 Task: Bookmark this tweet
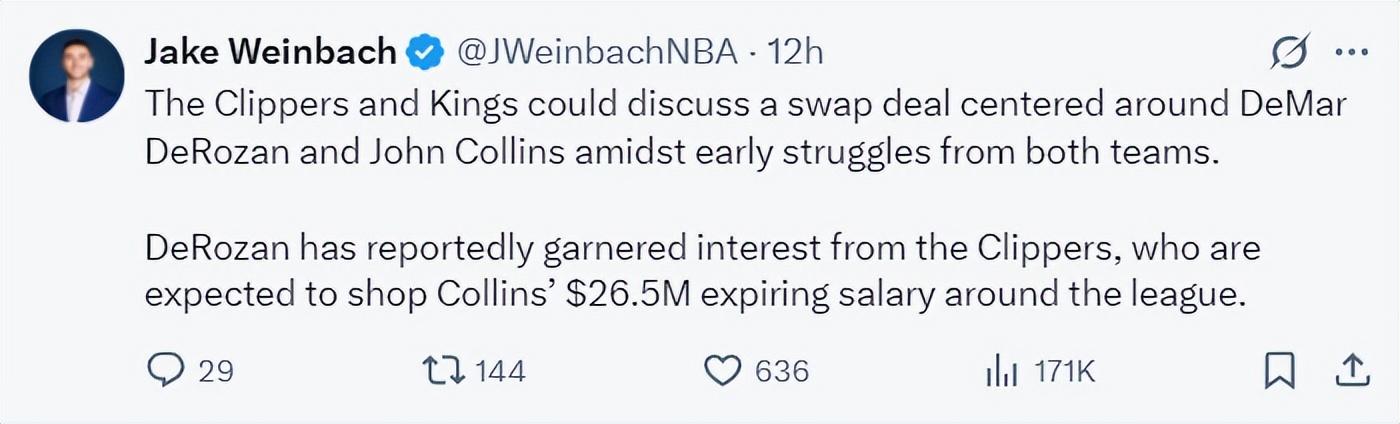(1279, 371)
